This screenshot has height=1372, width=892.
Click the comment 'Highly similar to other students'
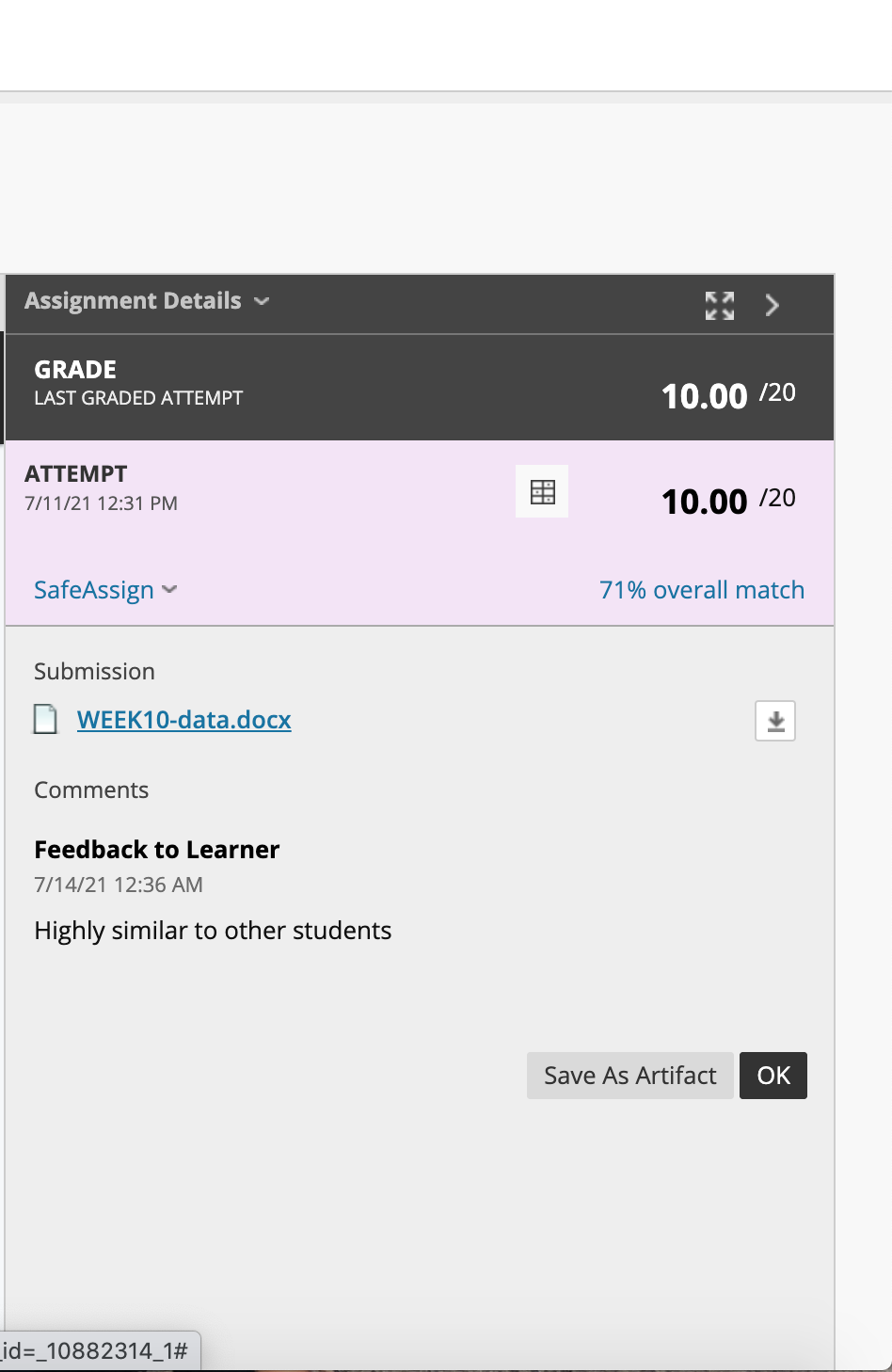[213, 931]
